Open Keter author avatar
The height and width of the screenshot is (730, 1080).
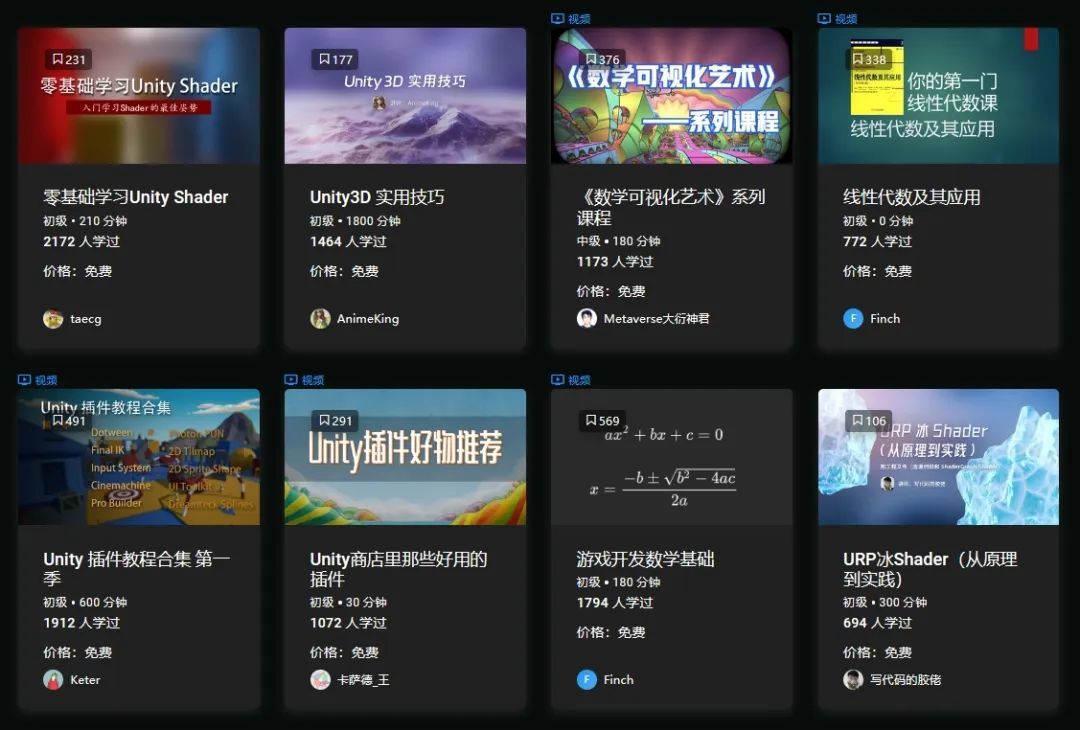tap(53, 680)
